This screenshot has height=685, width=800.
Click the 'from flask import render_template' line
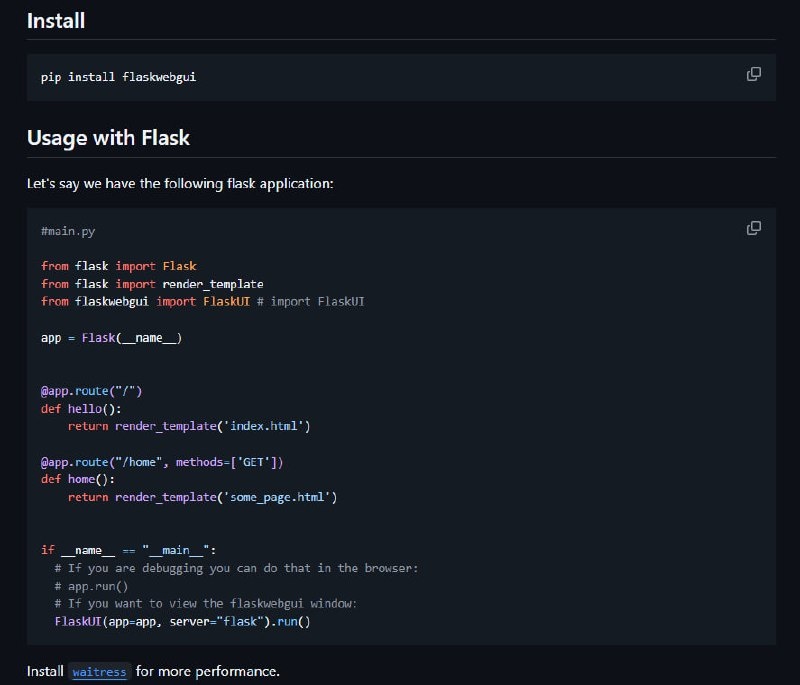[152, 284]
